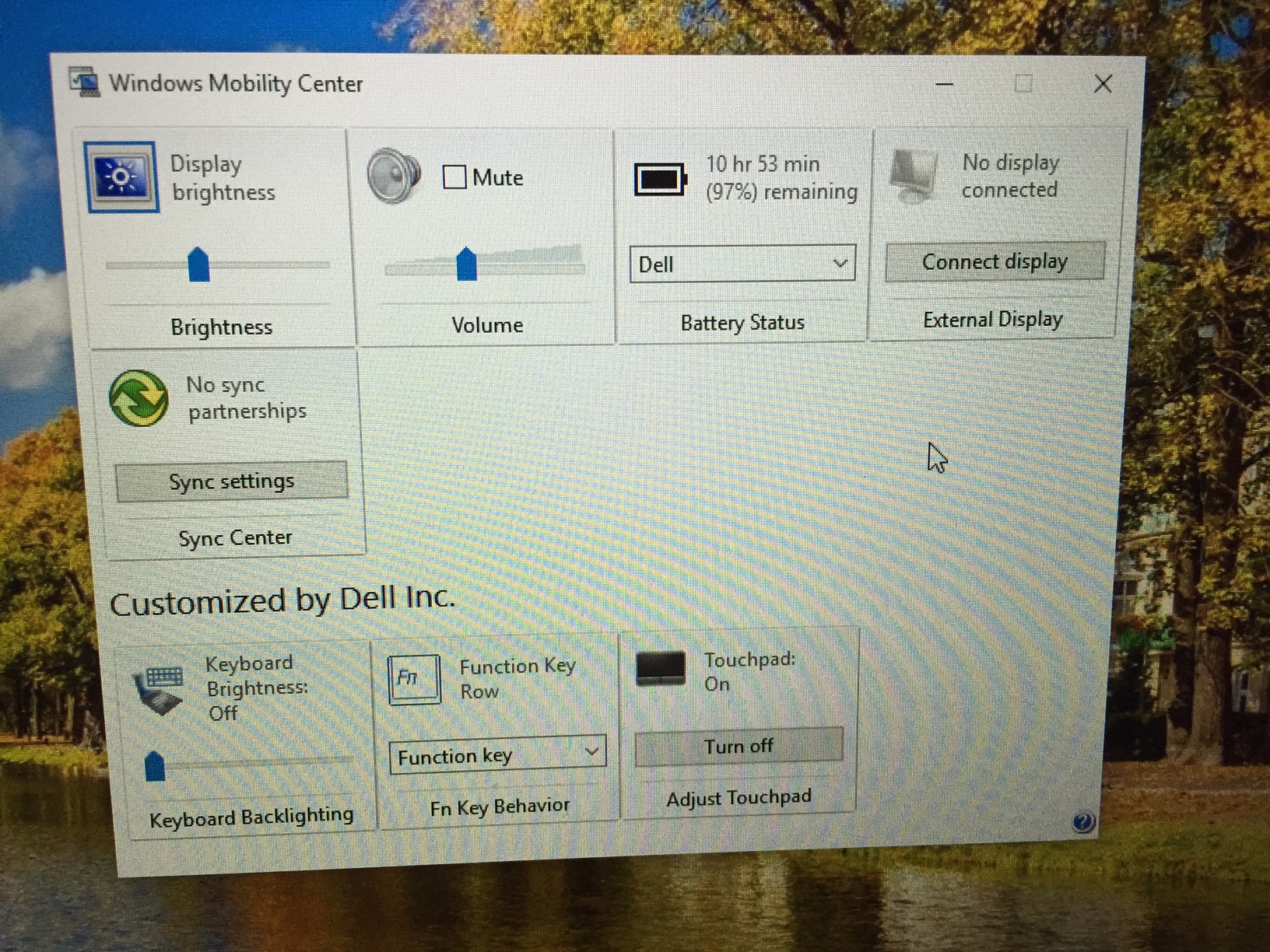Click the volume speaker icon
The height and width of the screenshot is (952, 1270).
(x=394, y=177)
